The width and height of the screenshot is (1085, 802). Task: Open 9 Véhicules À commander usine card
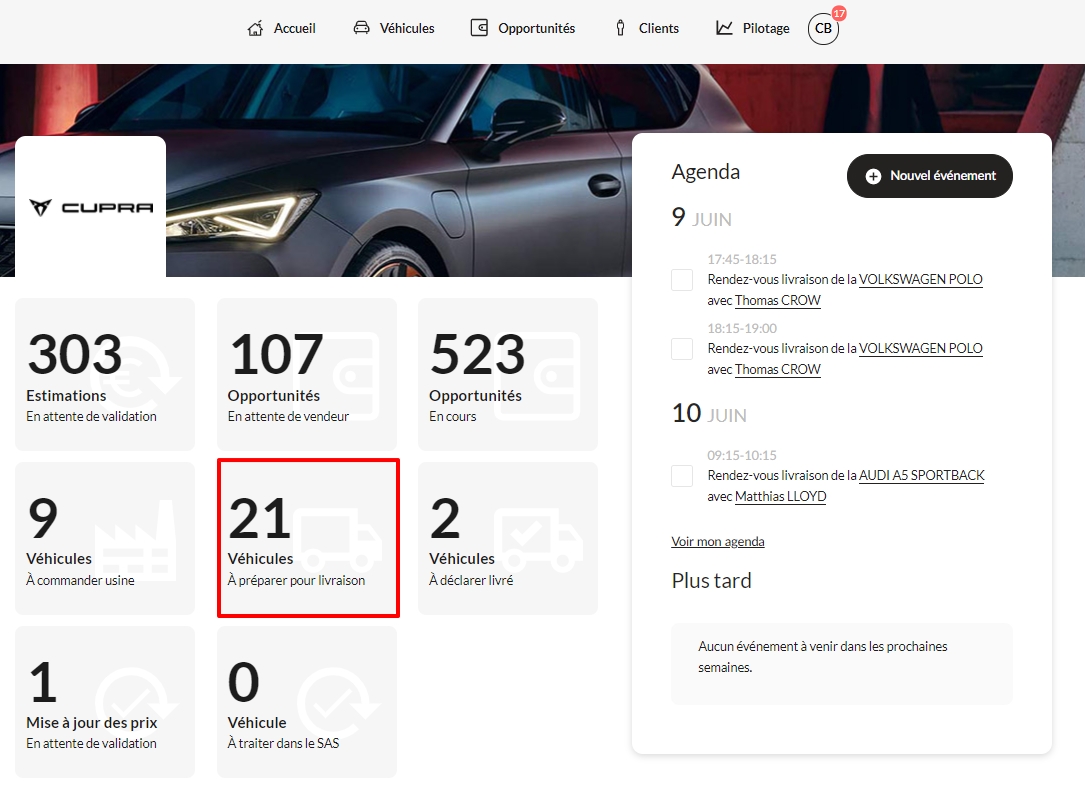point(105,538)
